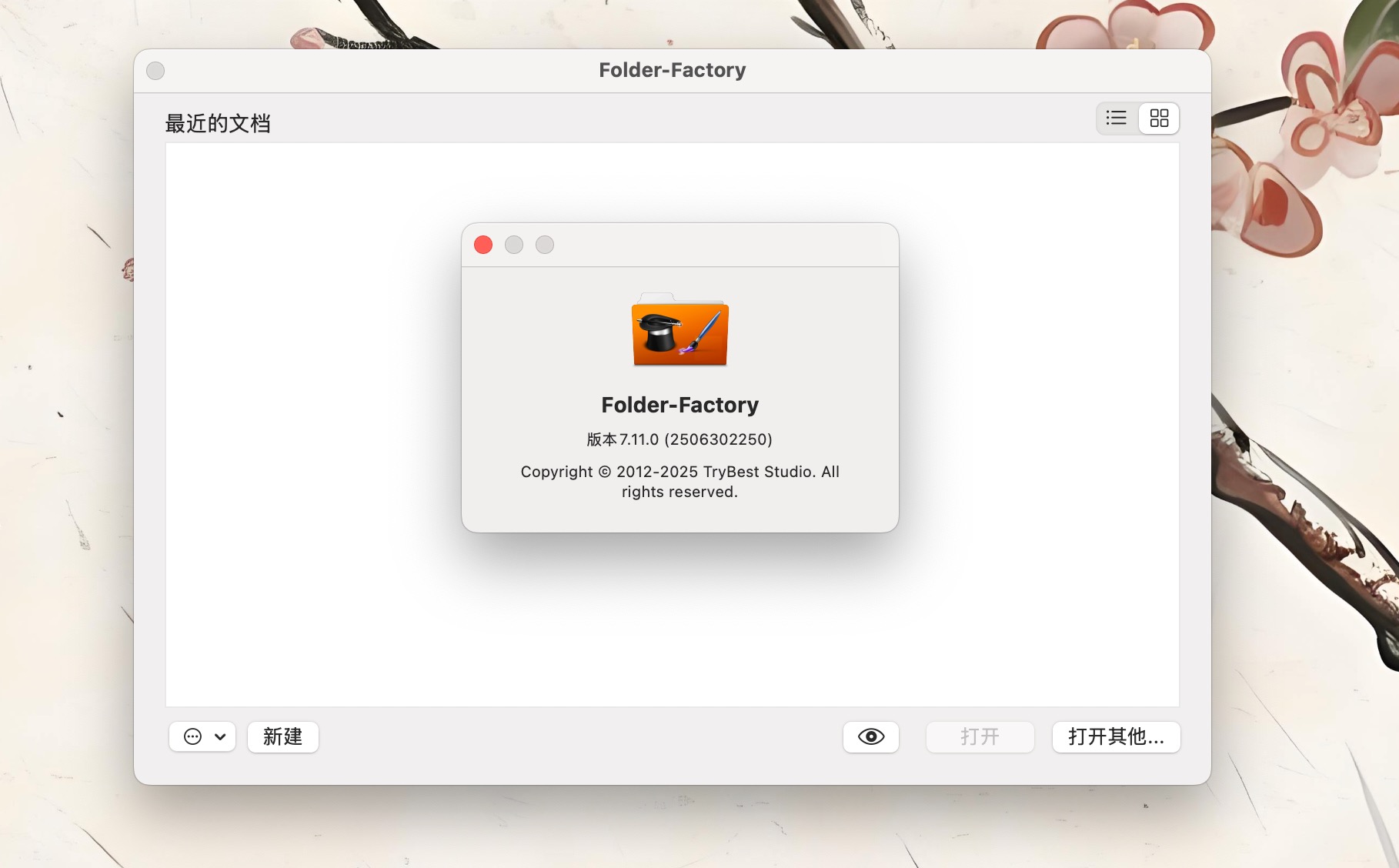The height and width of the screenshot is (868, 1399).
Task: Click the eye preview button
Action: [x=871, y=736]
